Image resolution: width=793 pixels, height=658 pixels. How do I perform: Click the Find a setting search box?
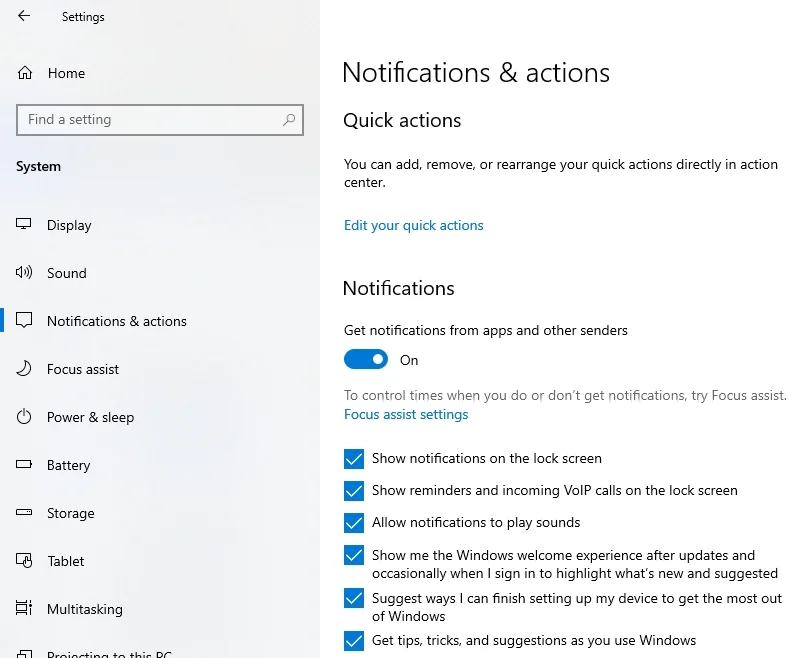click(160, 120)
